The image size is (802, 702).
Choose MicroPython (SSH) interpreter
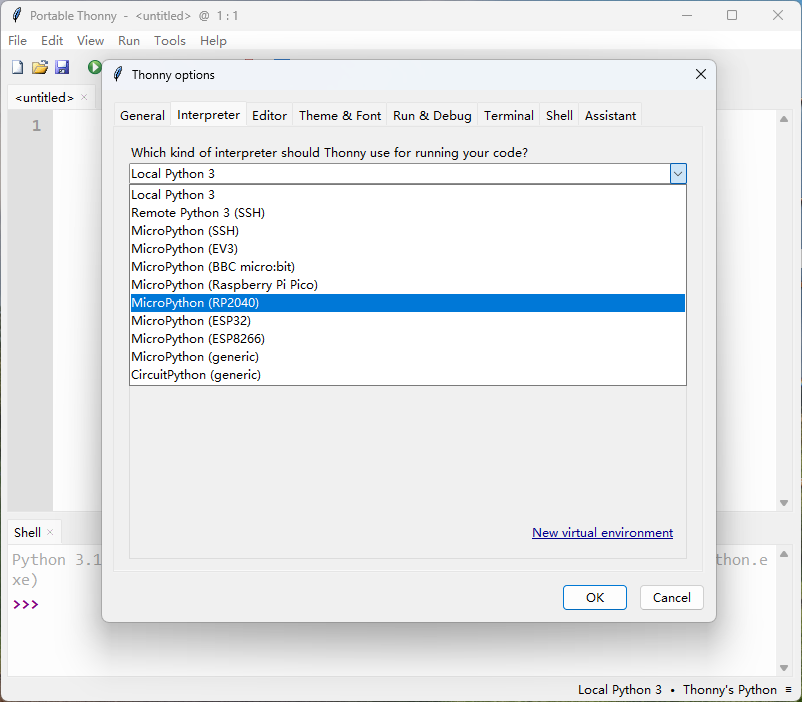(x=408, y=231)
